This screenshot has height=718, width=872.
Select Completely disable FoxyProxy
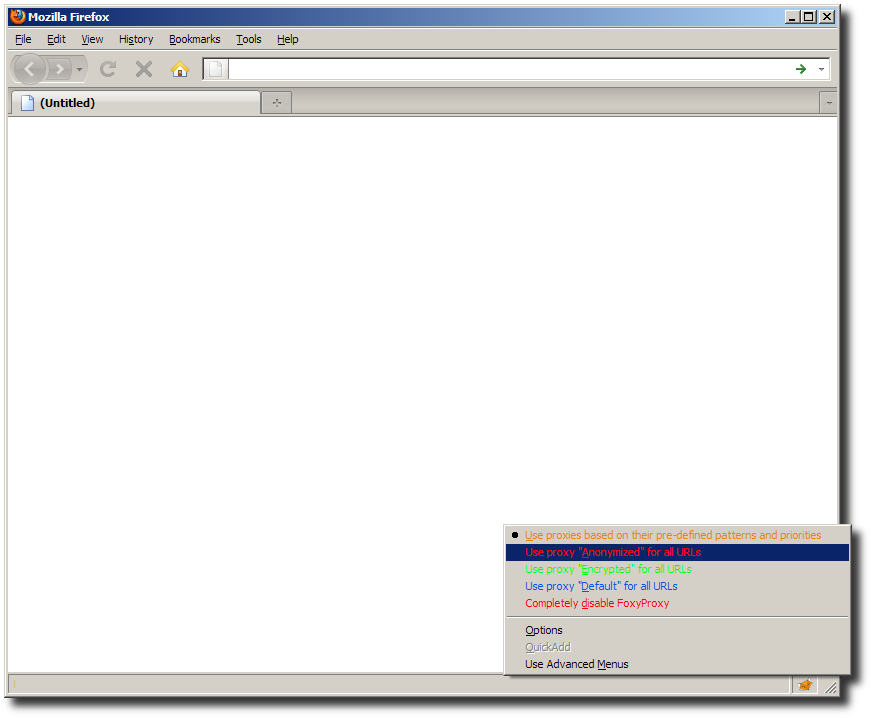pos(597,603)
